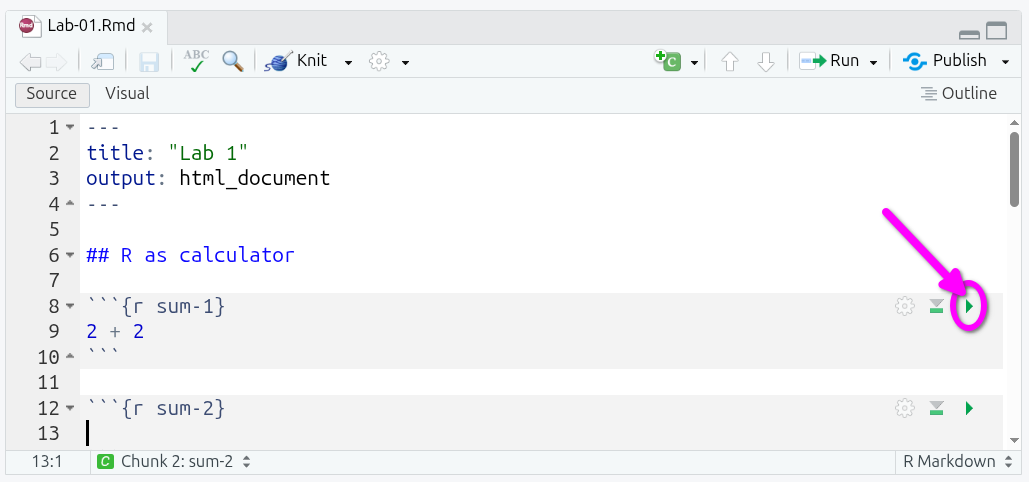Run the sum-2 chunk with the play icon
This screenshot has width=1029, height=482.
[968, 408]
